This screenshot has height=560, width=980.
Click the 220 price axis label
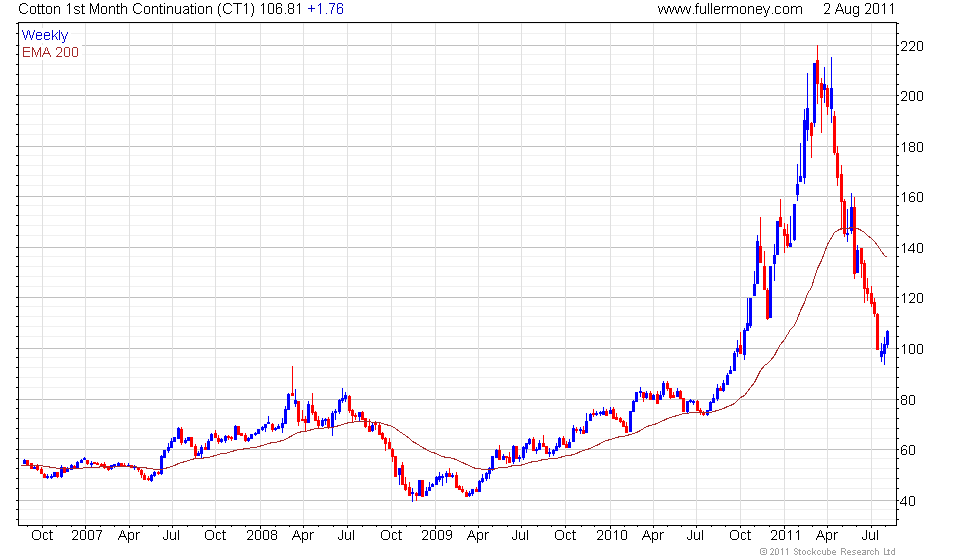(x=912, y=46)
